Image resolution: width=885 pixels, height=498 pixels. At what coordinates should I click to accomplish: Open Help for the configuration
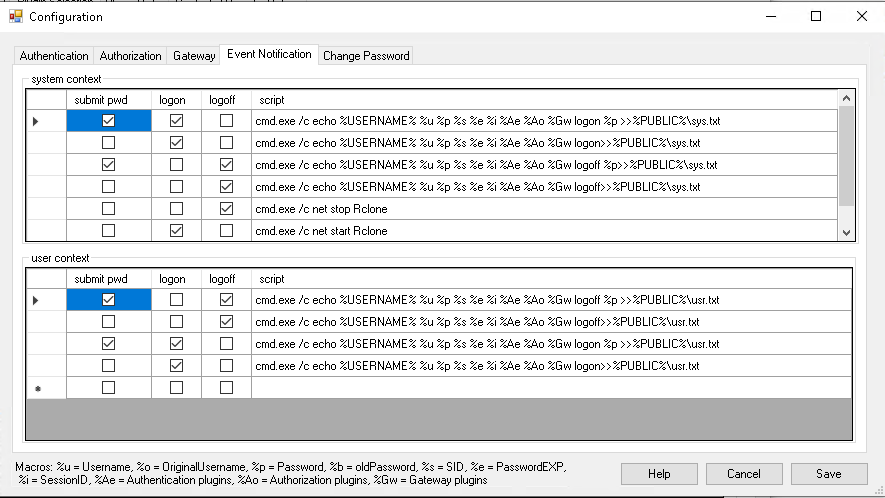tap(659, 474)
